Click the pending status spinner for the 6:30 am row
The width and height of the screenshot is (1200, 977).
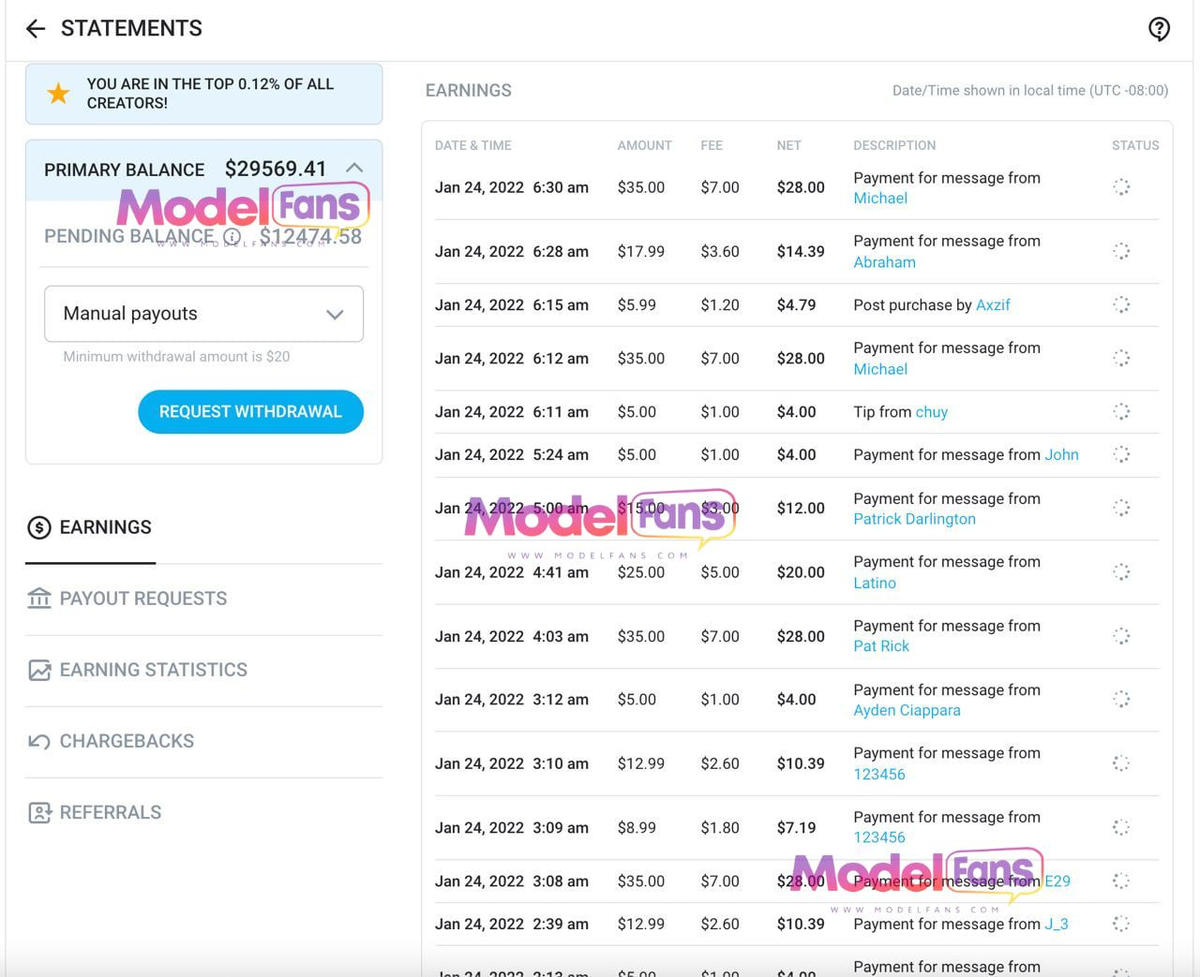click(1121, 187)
